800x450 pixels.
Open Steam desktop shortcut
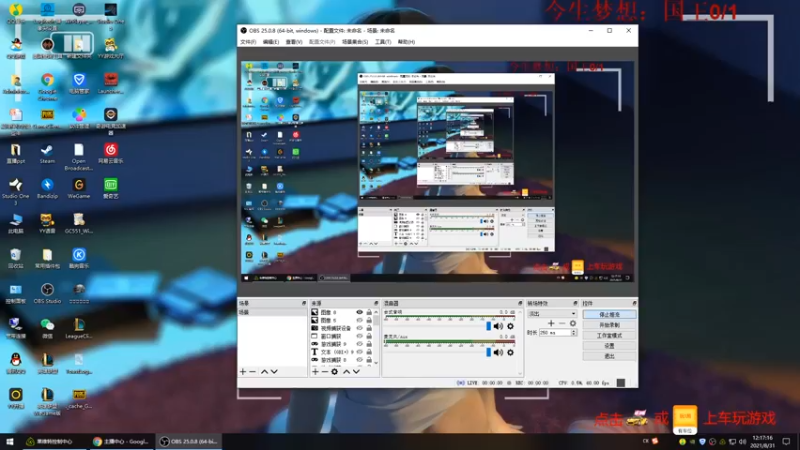pyautogui.click(x=47, y=154)
